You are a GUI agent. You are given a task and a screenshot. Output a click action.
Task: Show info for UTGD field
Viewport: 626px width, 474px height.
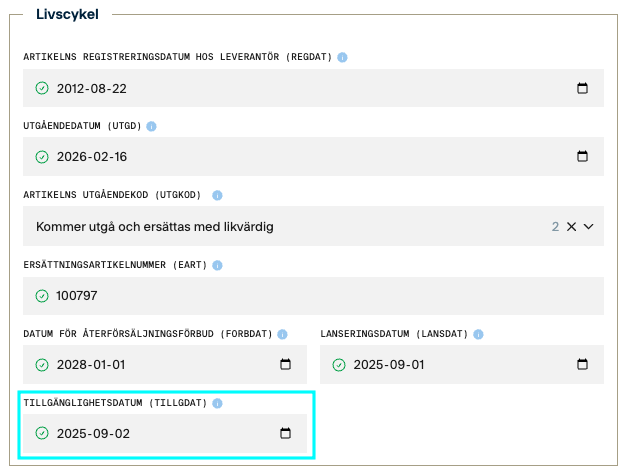click(152, 127)
